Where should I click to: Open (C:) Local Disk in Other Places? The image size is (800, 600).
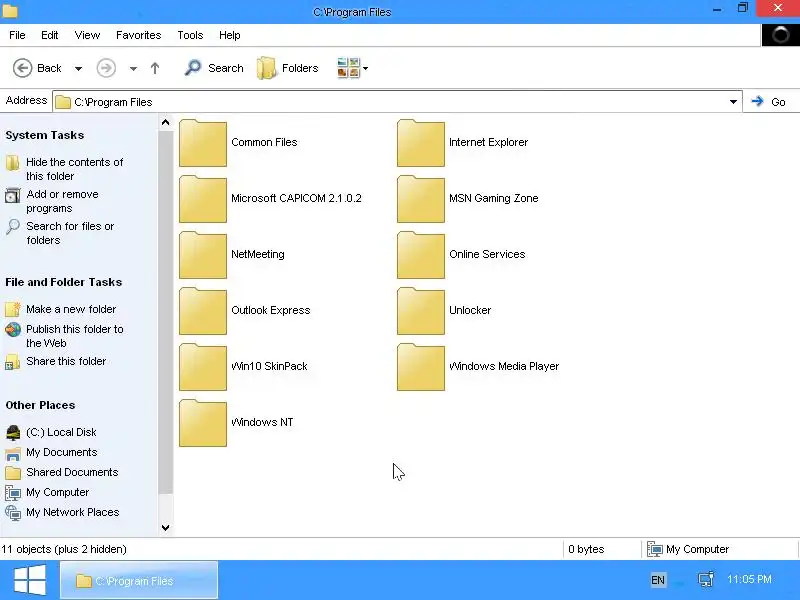61,432
